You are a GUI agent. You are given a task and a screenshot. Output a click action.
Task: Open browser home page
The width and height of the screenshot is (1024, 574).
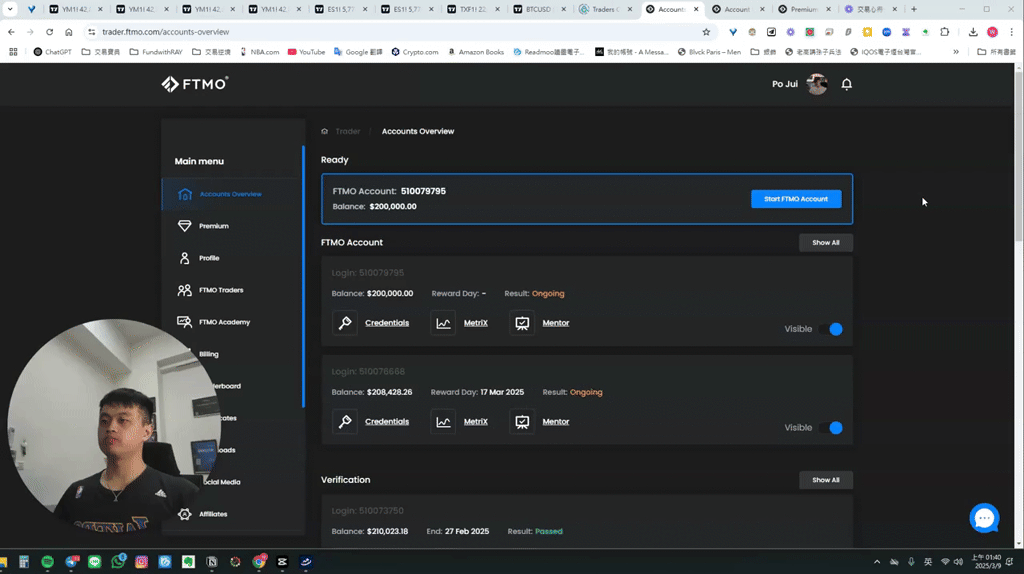[x=69, y=31]
